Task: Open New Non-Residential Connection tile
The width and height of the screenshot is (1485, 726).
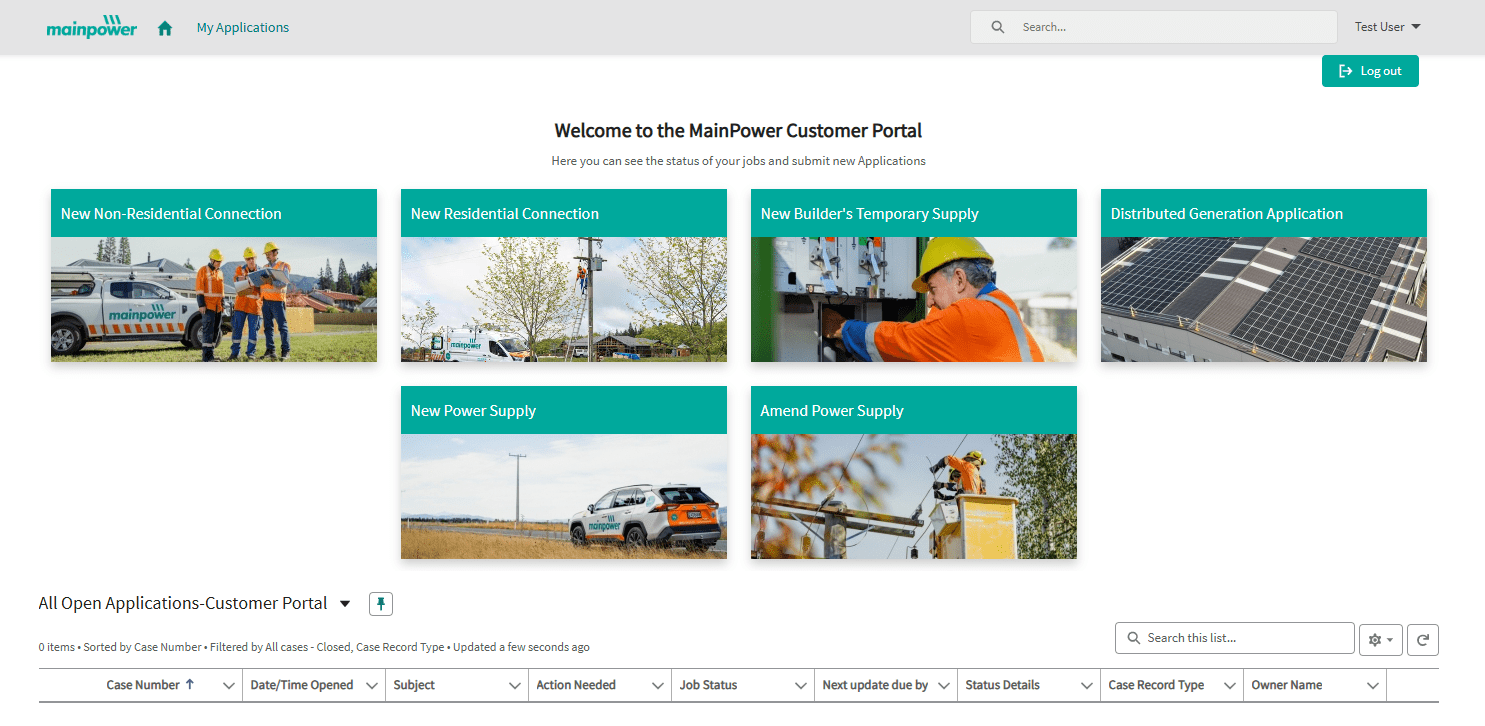Action: pyautogui.click(x=214, y=275)
